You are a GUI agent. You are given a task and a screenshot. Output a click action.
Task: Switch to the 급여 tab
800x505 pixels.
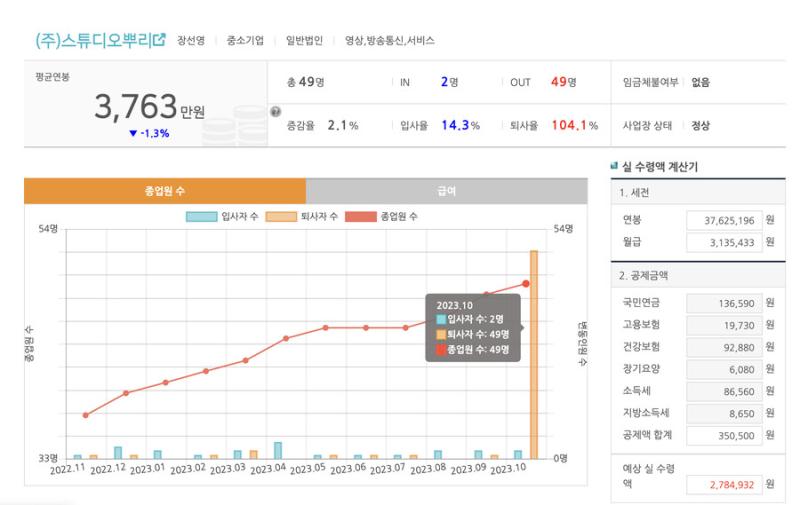click(x=446, y=191)
